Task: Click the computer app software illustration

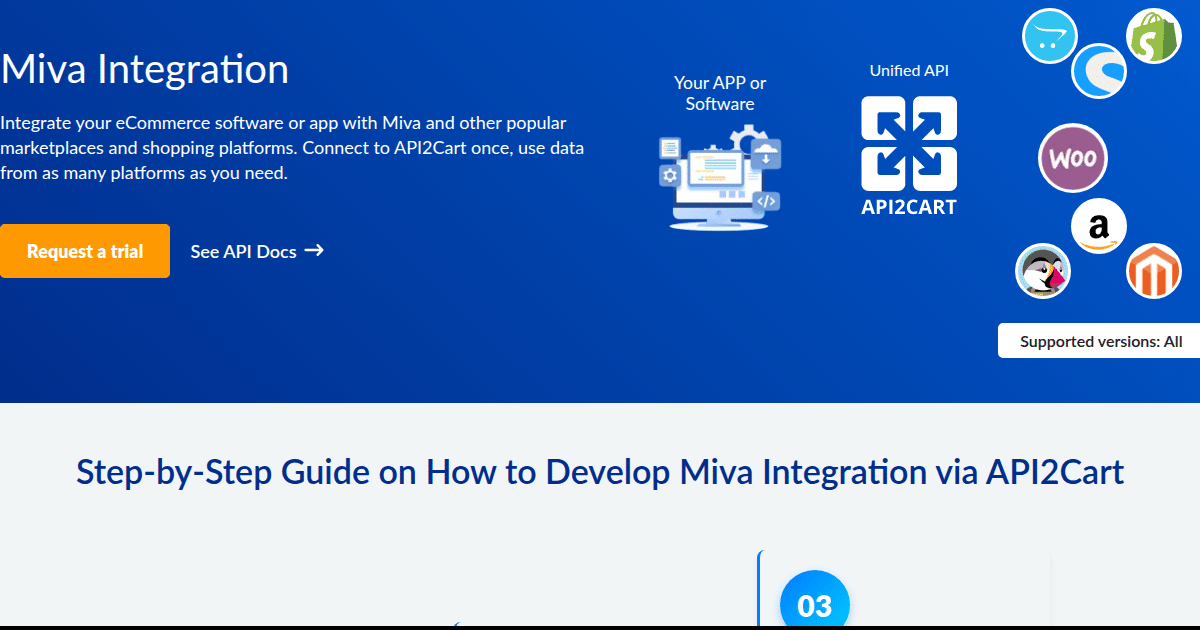Action: [720, 178]
